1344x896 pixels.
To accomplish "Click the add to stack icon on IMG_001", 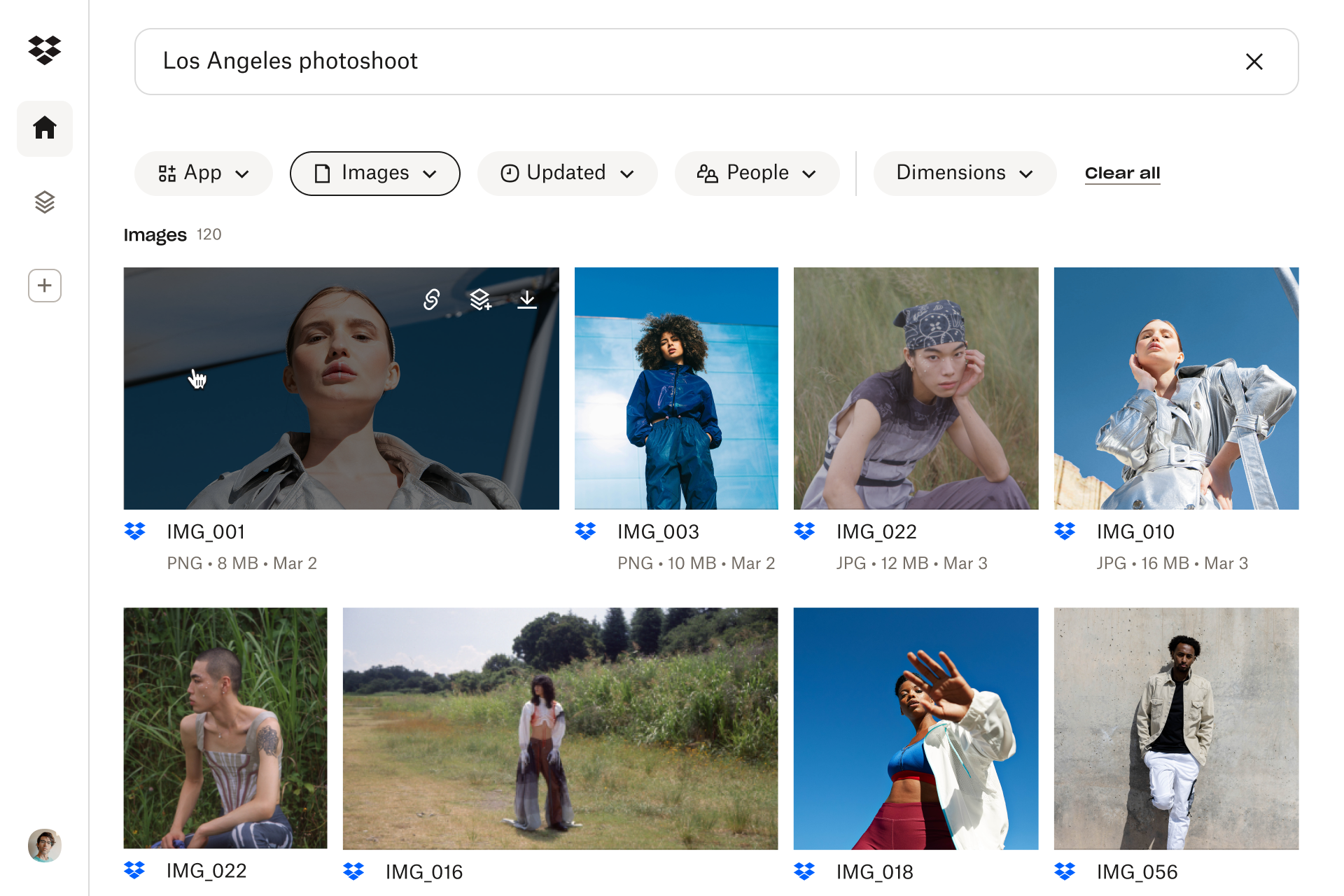I will click(x=480, y=300).
